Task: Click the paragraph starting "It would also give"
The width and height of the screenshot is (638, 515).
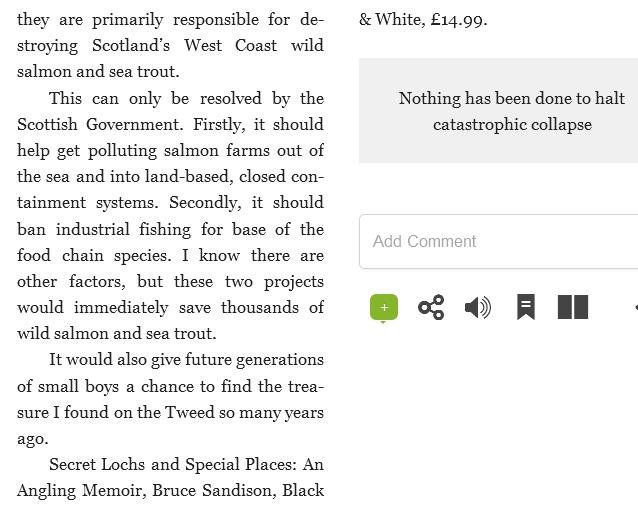Action: click(170, 398)
